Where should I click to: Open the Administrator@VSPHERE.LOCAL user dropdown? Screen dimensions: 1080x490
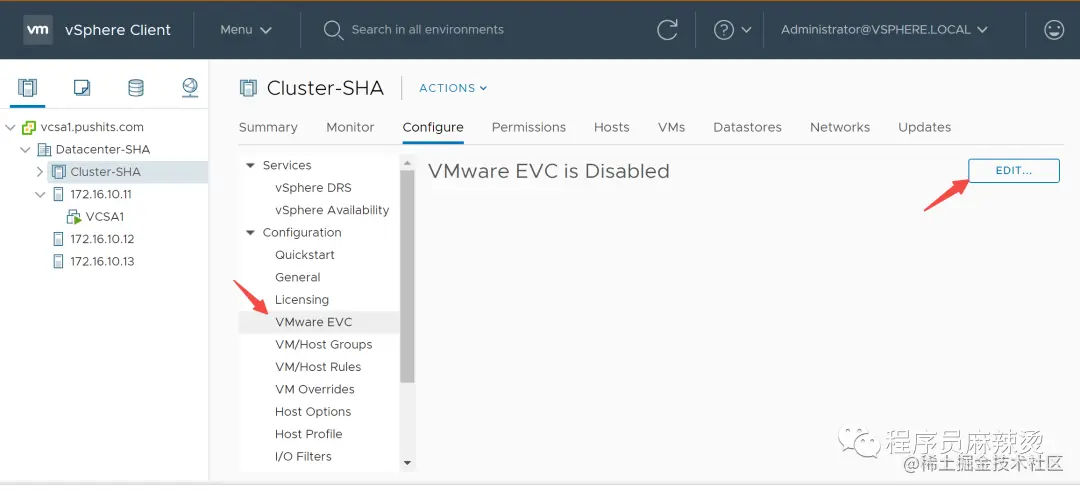pos(884,30)
